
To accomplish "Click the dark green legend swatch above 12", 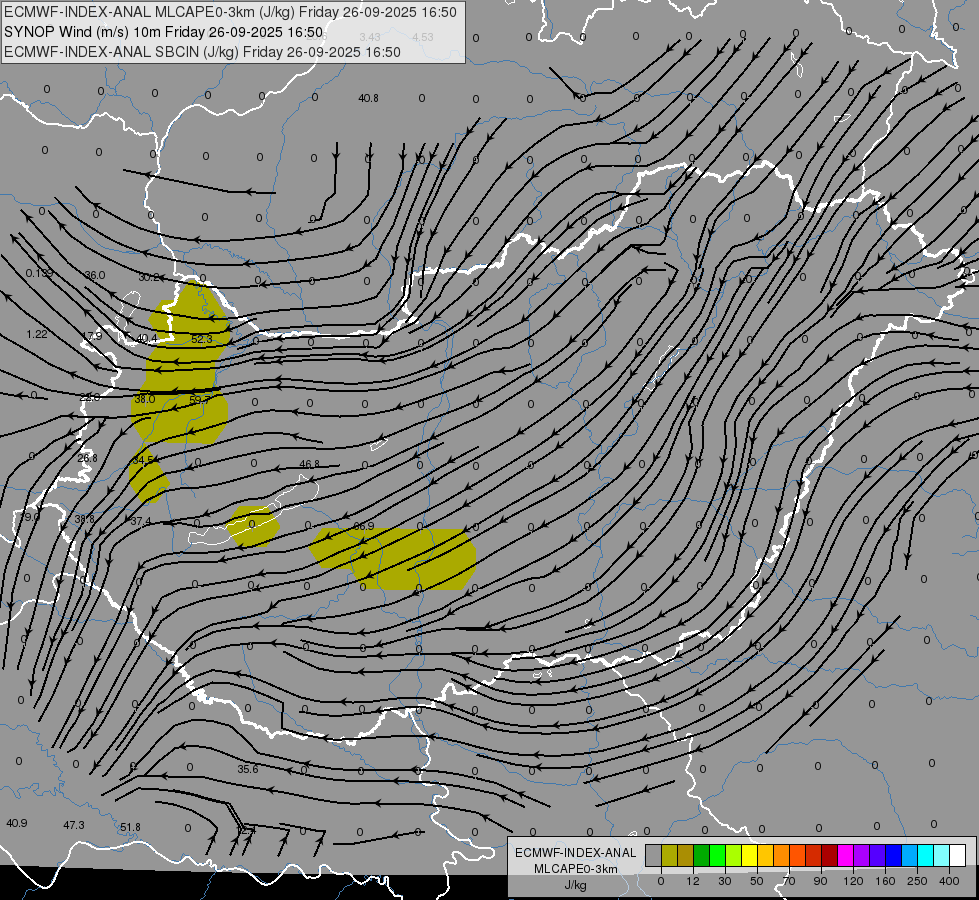I will [x=701, y=855].
